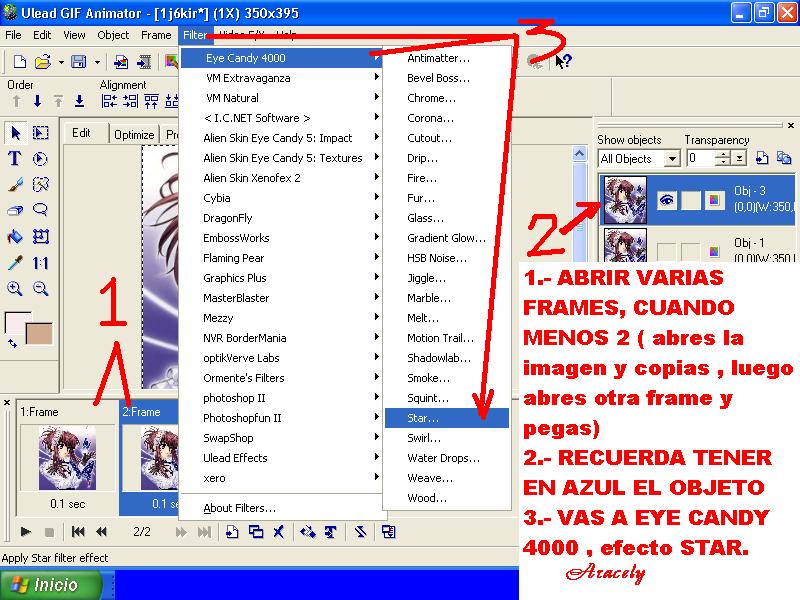Click the Transparency value stepper arrows
Screen dimensions: 800x600
723,158
